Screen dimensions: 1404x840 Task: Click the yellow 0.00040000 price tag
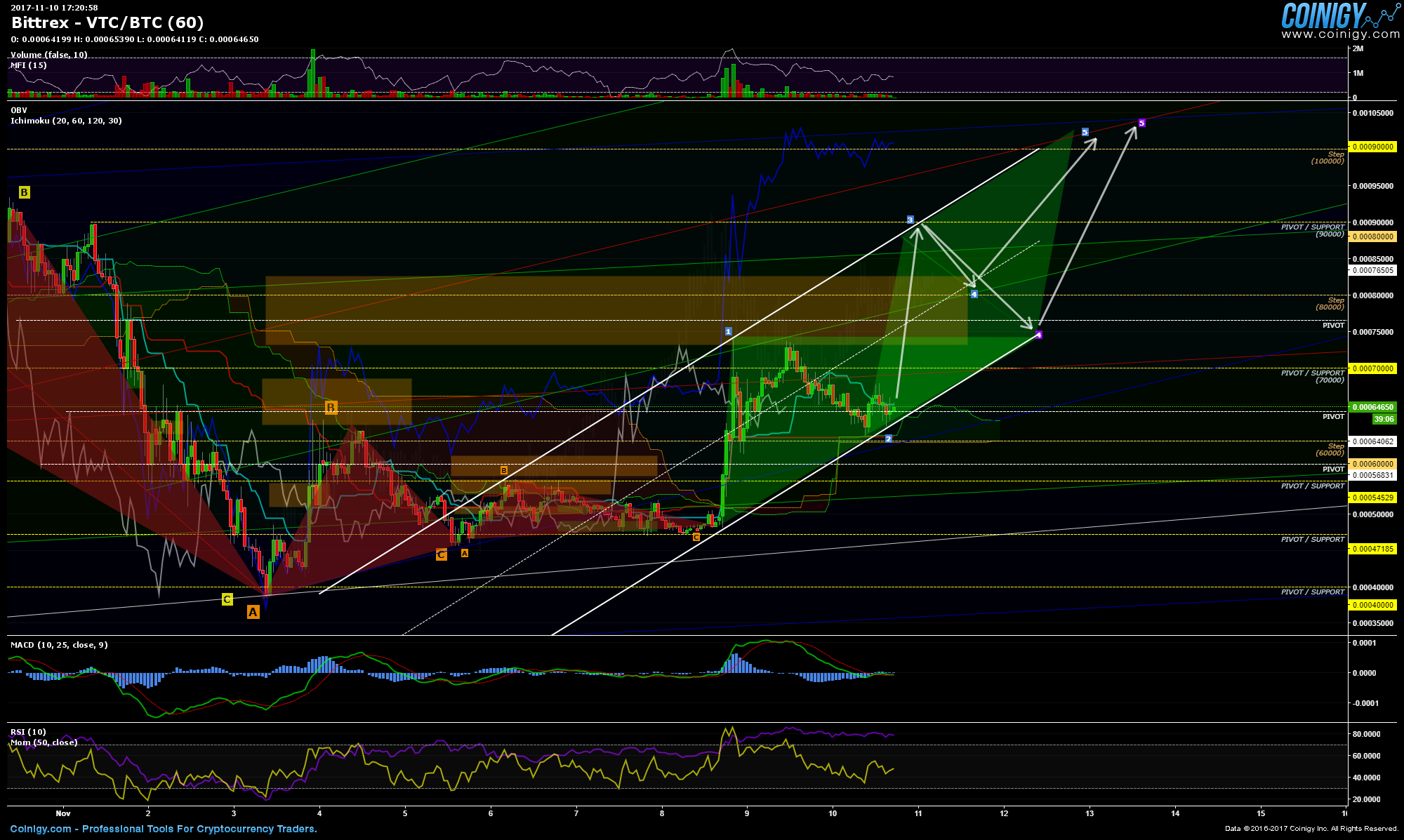point(1373,605)
